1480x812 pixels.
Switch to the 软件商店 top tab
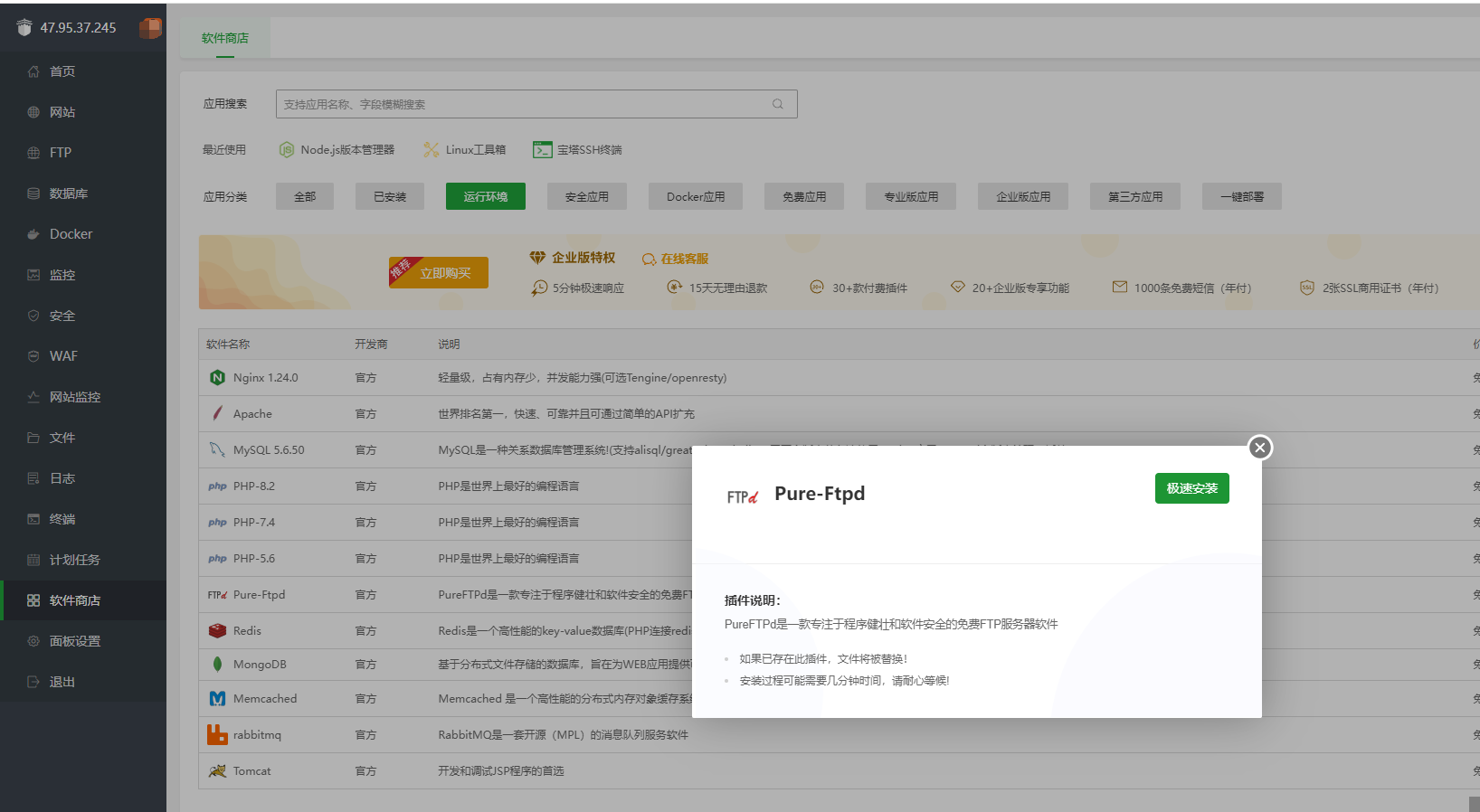225,38
